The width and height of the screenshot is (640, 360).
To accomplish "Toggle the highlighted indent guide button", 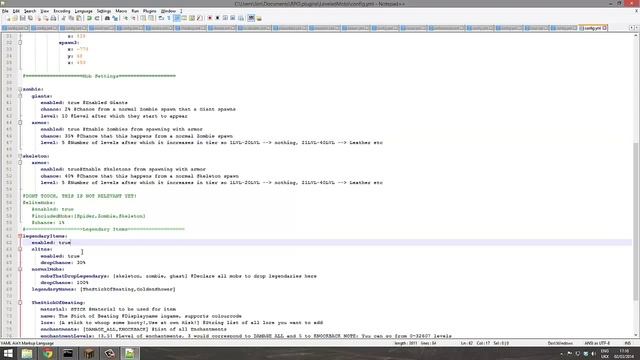I will pos(177,18).
